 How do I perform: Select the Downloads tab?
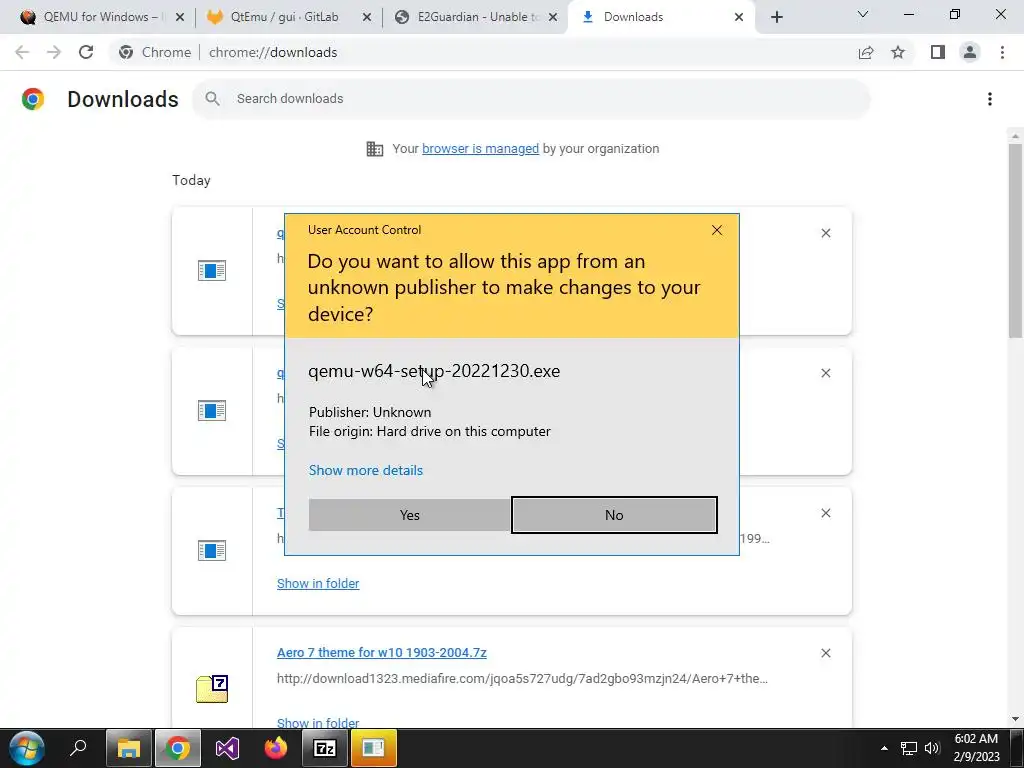(653, 17)
